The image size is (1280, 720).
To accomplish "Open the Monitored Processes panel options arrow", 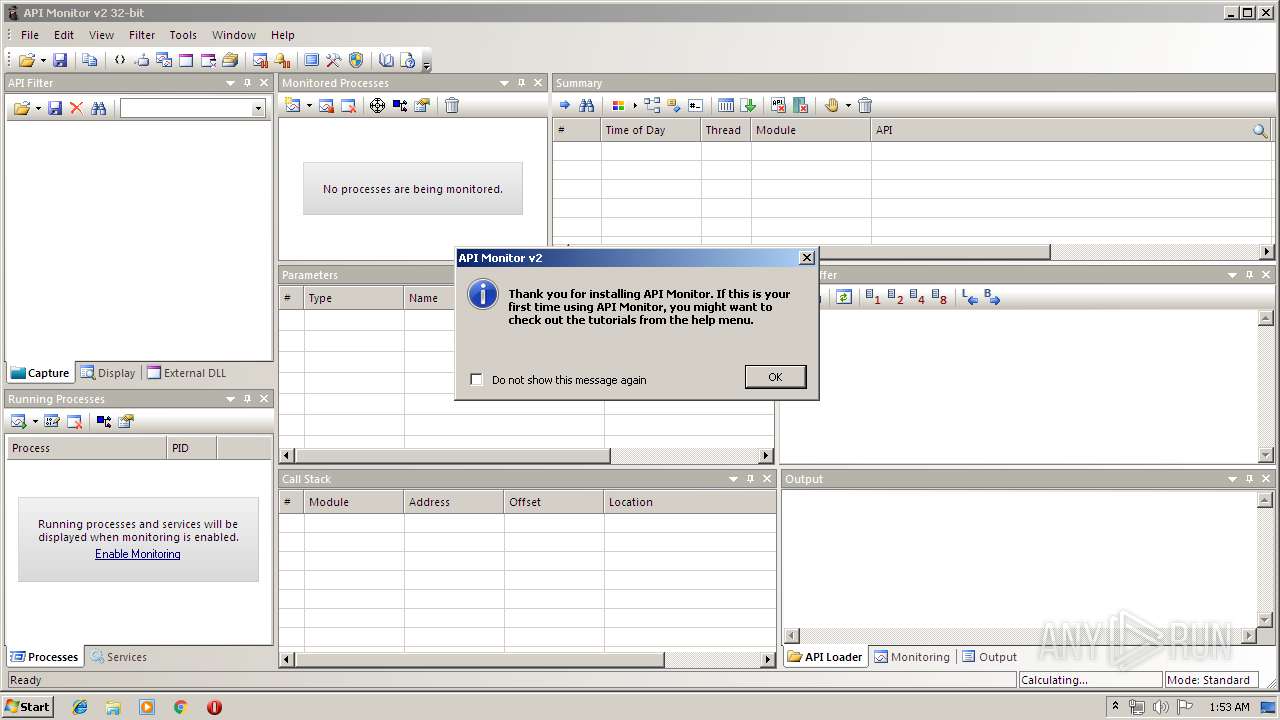I will [504, 83].
